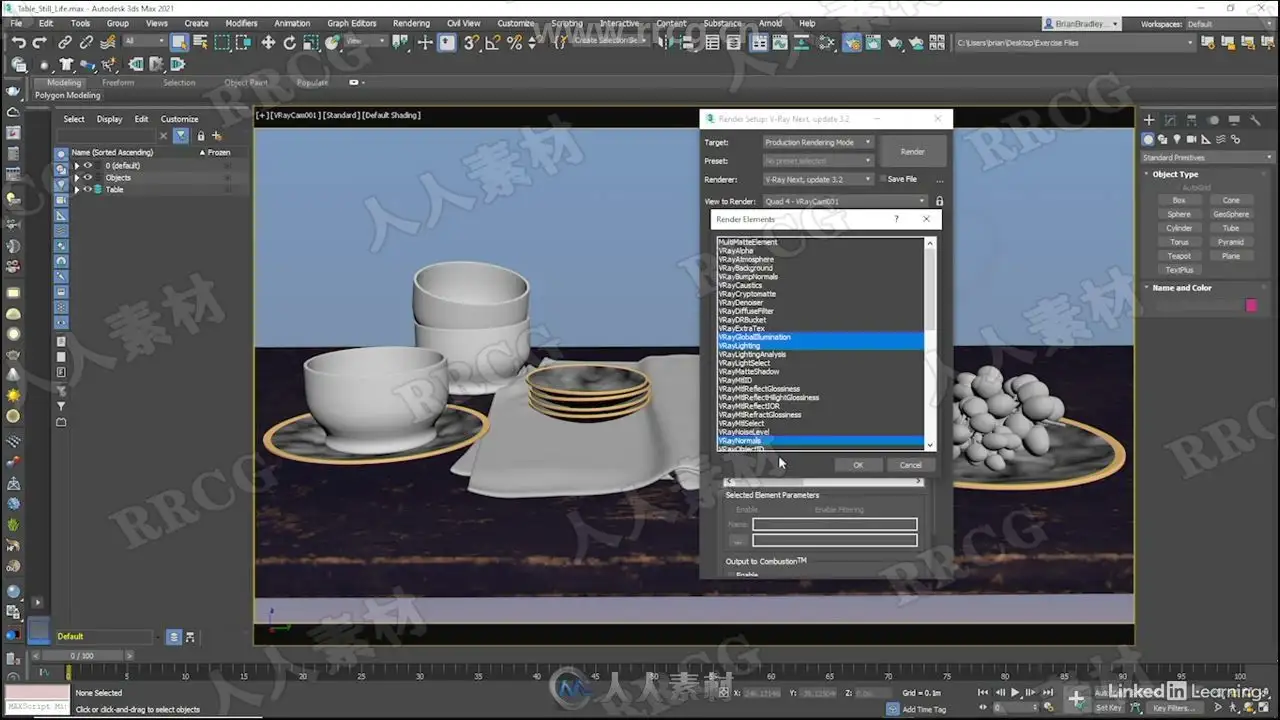This screenshot has height=720, width=1280.
Task: Expand the Table layer in Scene Explorer
Action: (x=76, y=189)
